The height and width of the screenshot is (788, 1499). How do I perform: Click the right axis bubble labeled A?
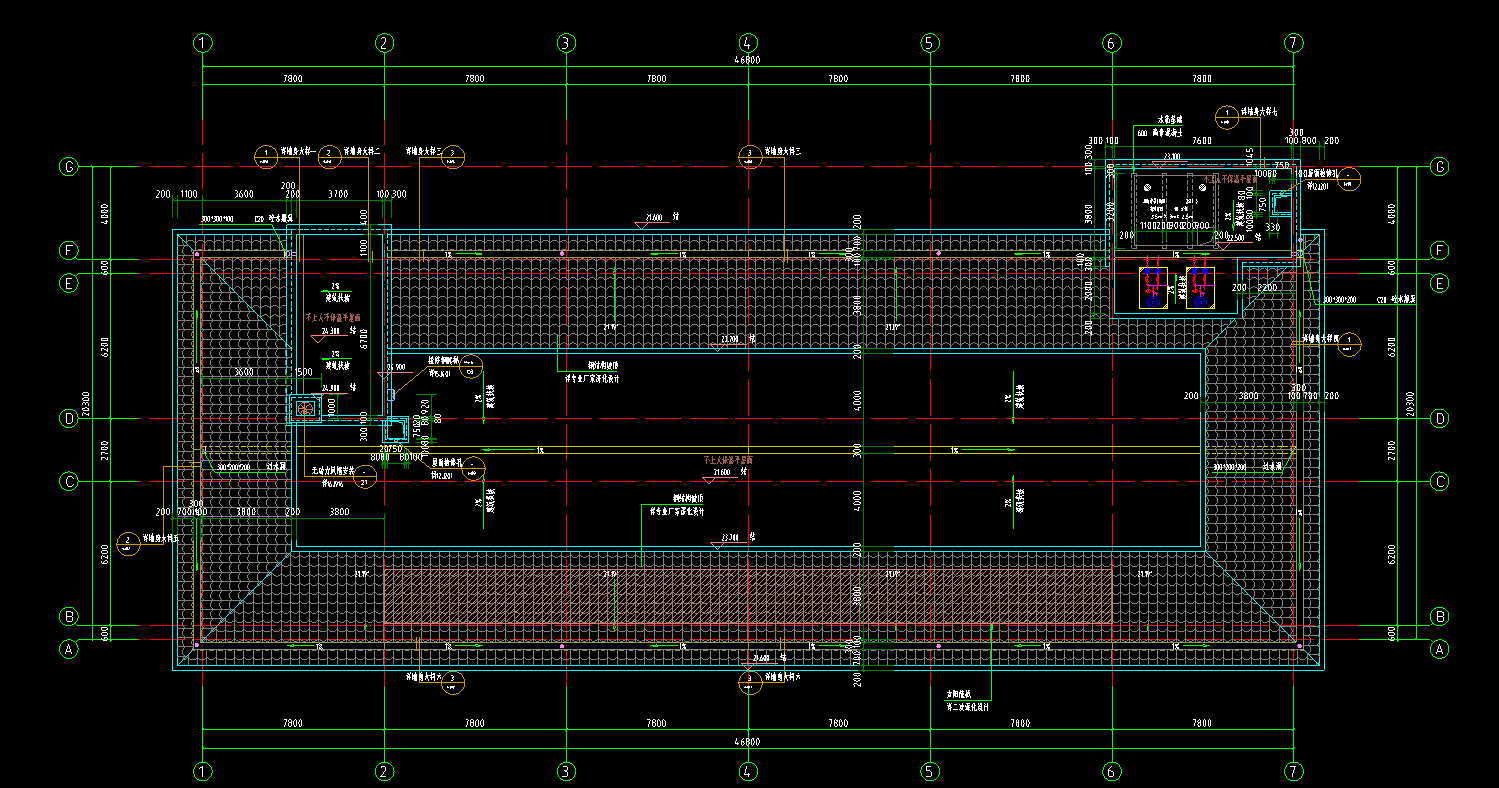[1440, 649]
